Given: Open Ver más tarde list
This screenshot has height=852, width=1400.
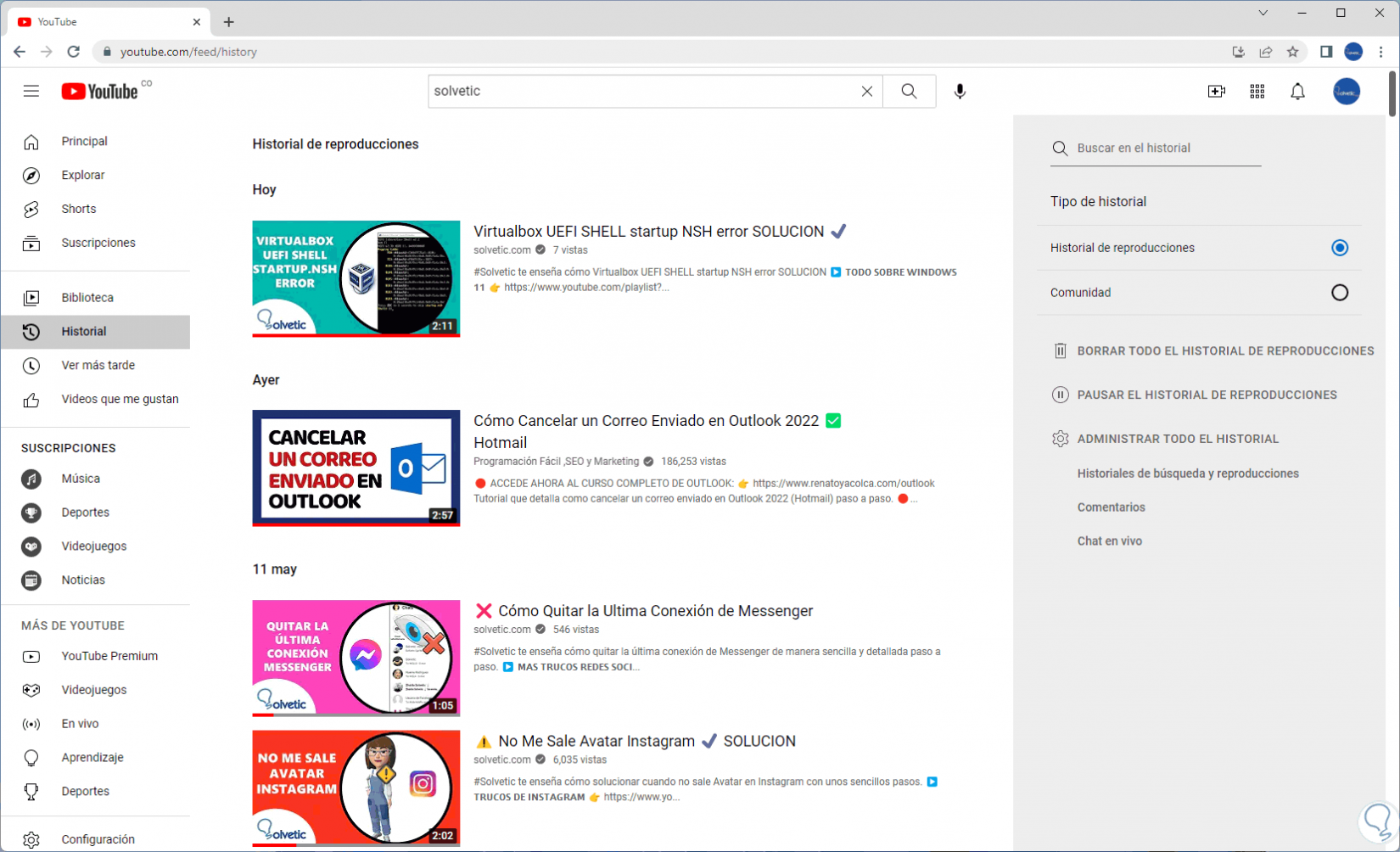Looking at the screenshot, I should [x=96, y=366].
